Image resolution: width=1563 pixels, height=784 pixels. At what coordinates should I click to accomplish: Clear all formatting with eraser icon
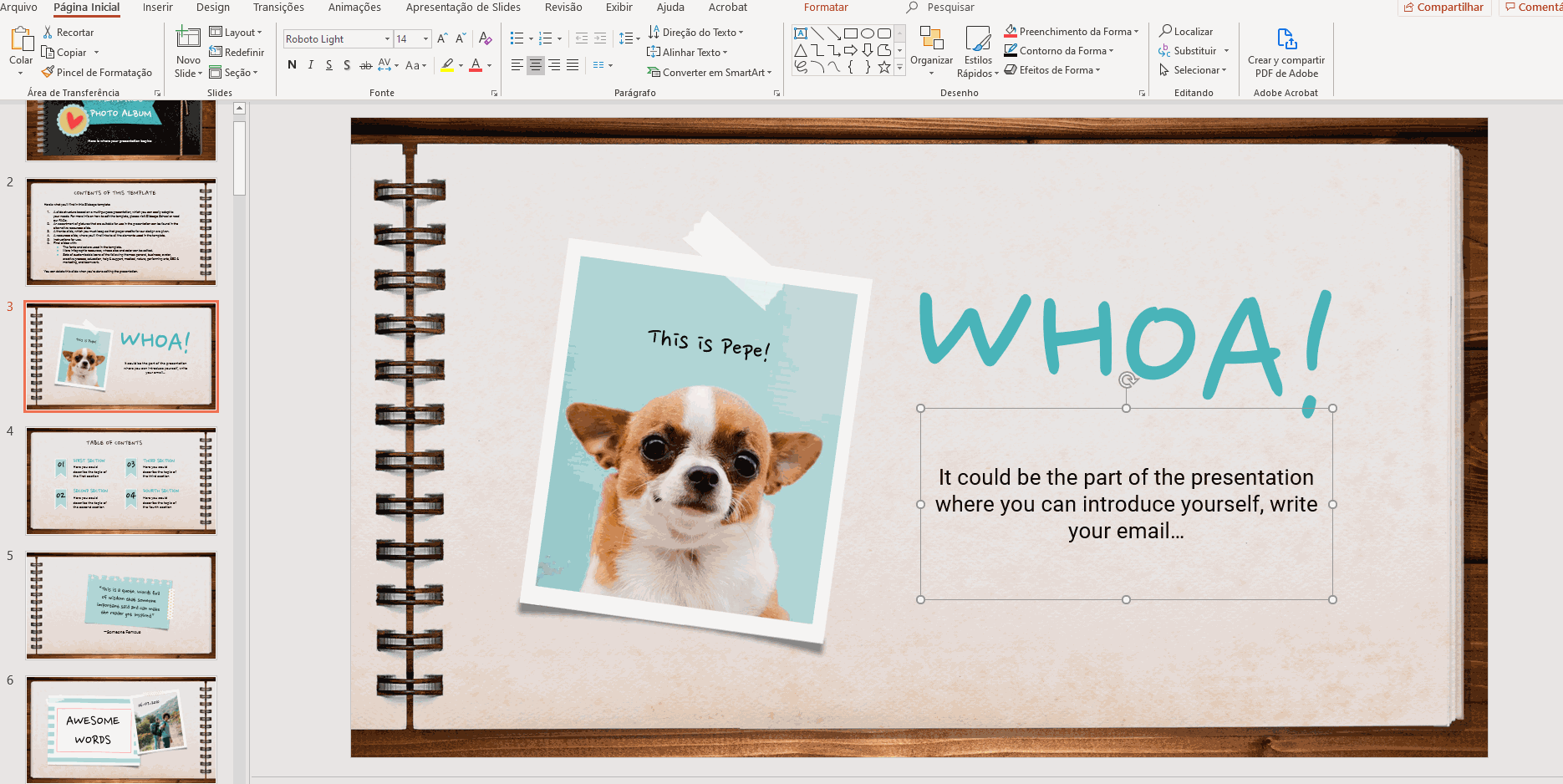pyautogui.click(x=485, y=38)
